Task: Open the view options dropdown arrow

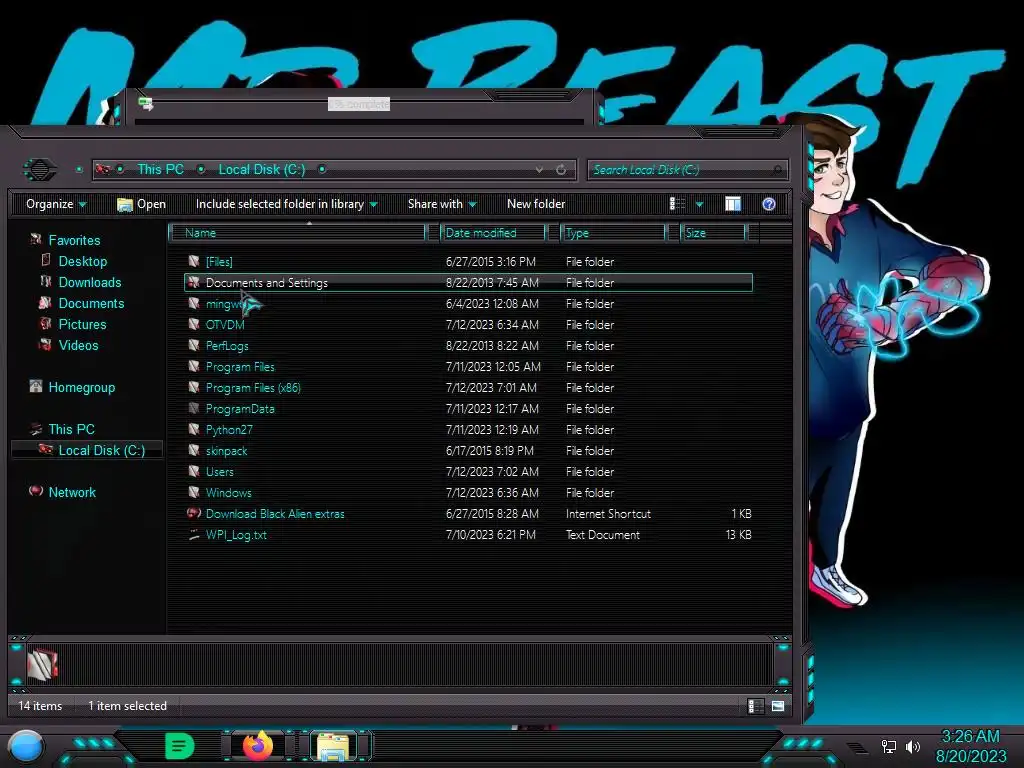Action: (x=699, y=204)
